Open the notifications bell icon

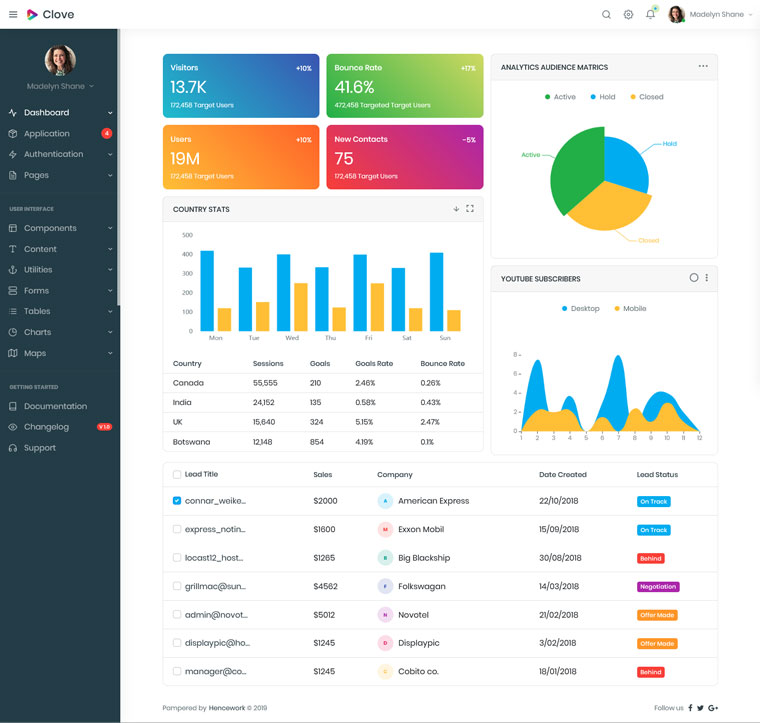651,15
